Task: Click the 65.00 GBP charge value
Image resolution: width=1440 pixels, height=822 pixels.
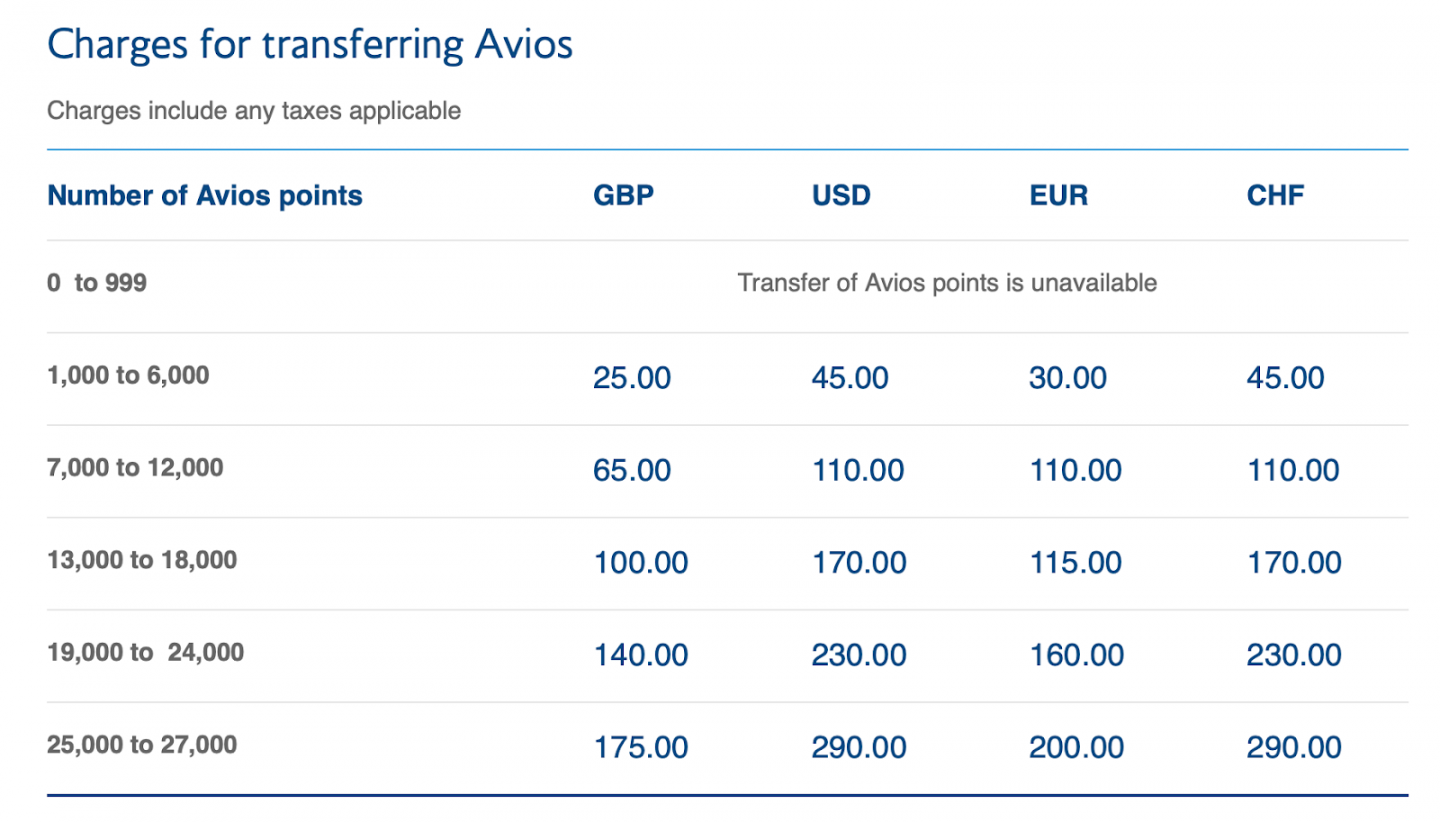Action: (632, 470)
